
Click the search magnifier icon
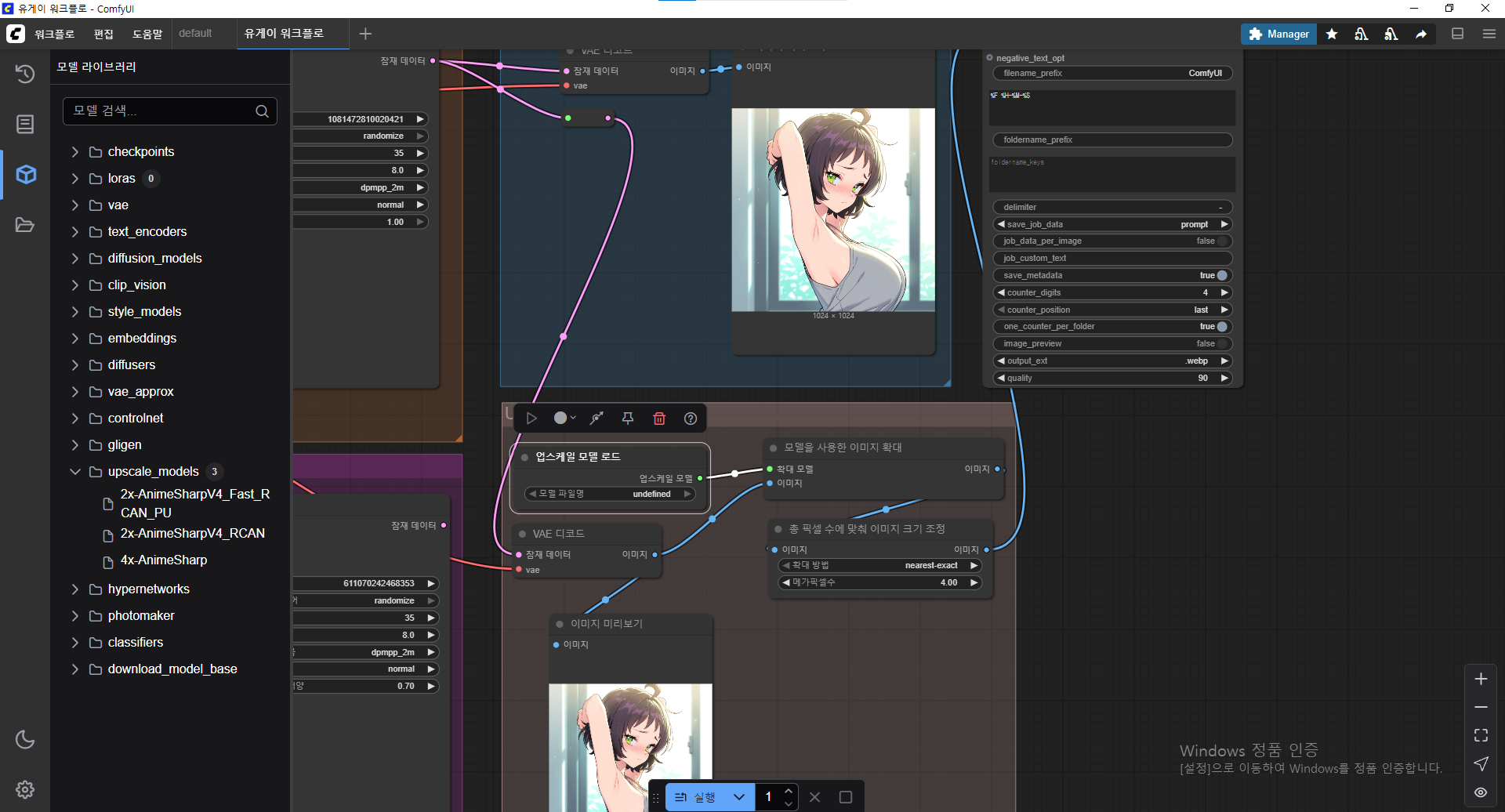click(x=262, y=111)
